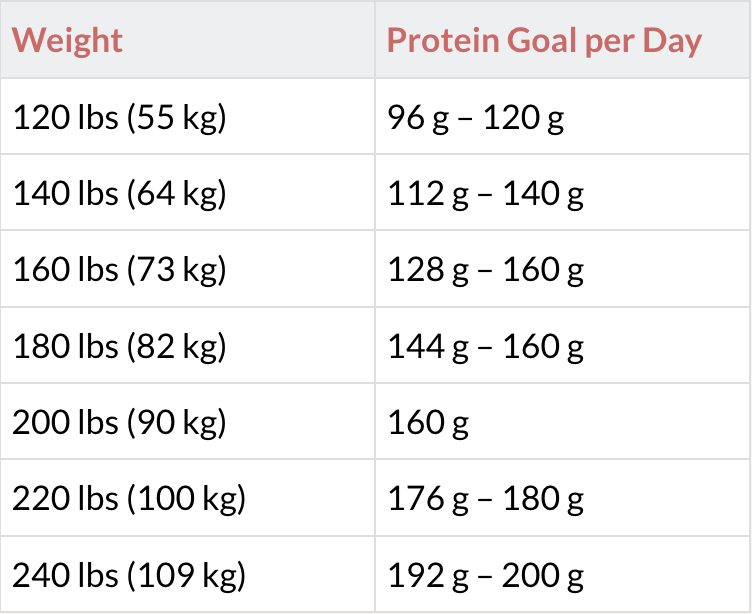Select the 180 lbs (82 kg) cell
752x614 pixels.
point(187,345)
